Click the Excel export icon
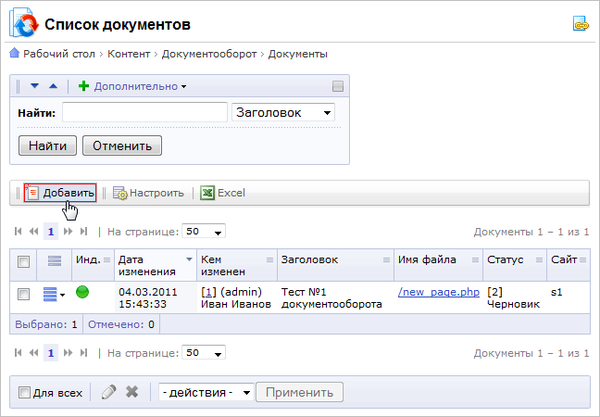Viewport: 600px width, 417px height. pyautogui.click(x=208, y=193)
